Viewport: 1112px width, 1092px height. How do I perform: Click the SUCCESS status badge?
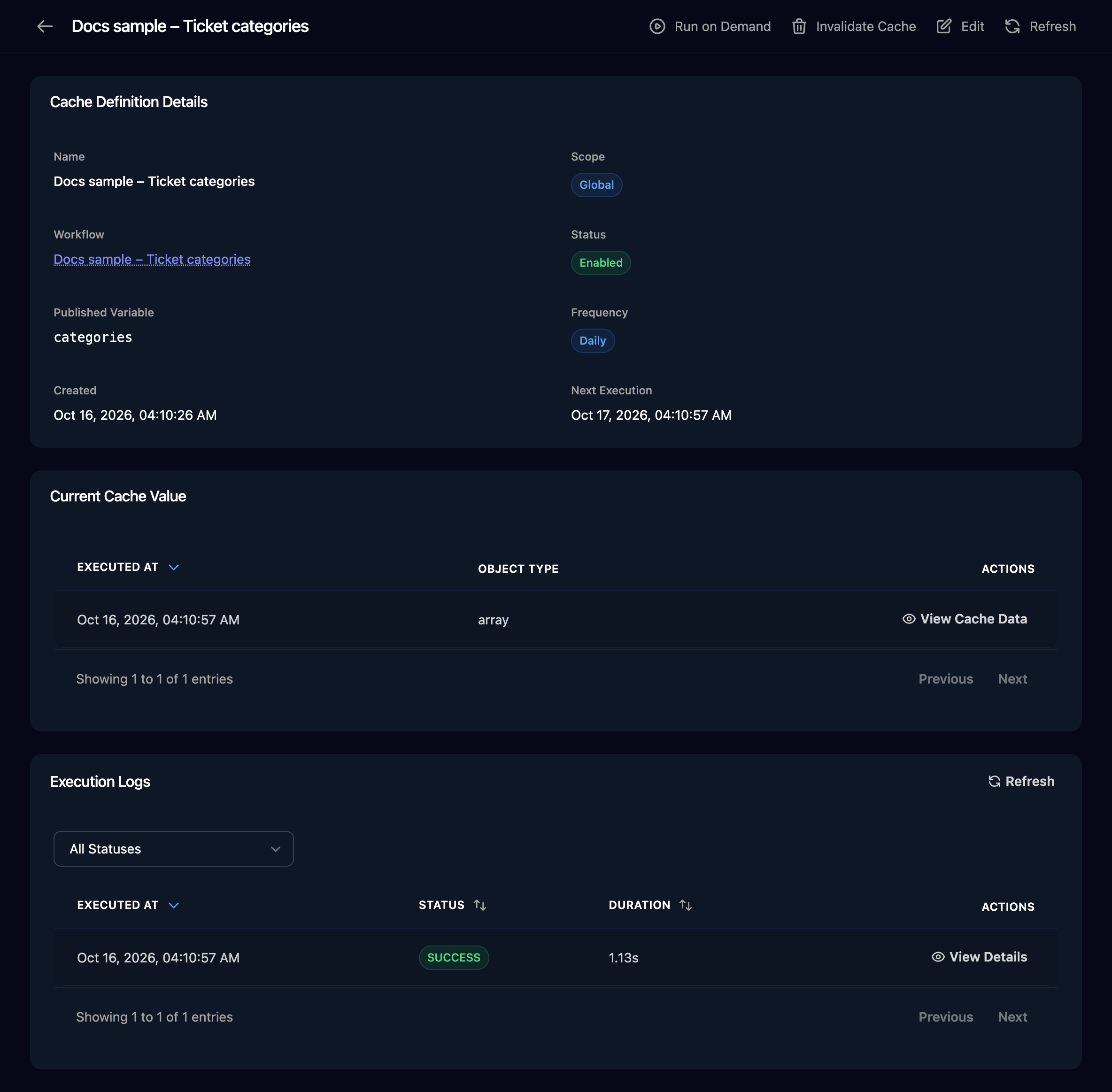[453, 958]
